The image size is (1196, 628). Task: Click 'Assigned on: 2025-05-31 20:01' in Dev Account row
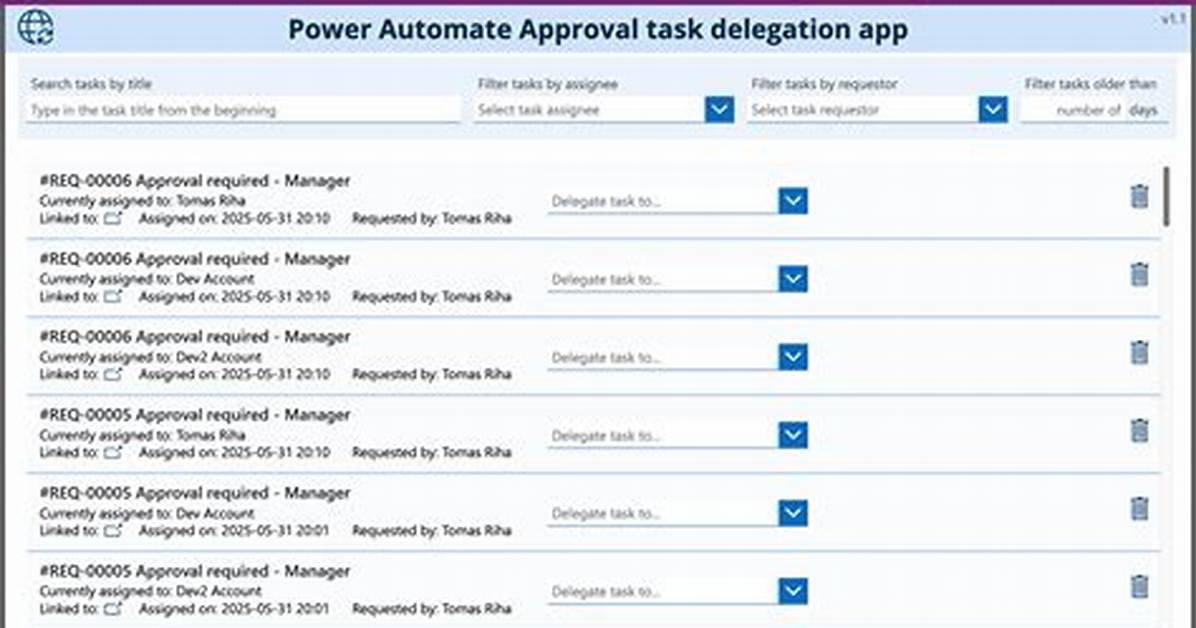pyautogui.click(x=234, y=530)
